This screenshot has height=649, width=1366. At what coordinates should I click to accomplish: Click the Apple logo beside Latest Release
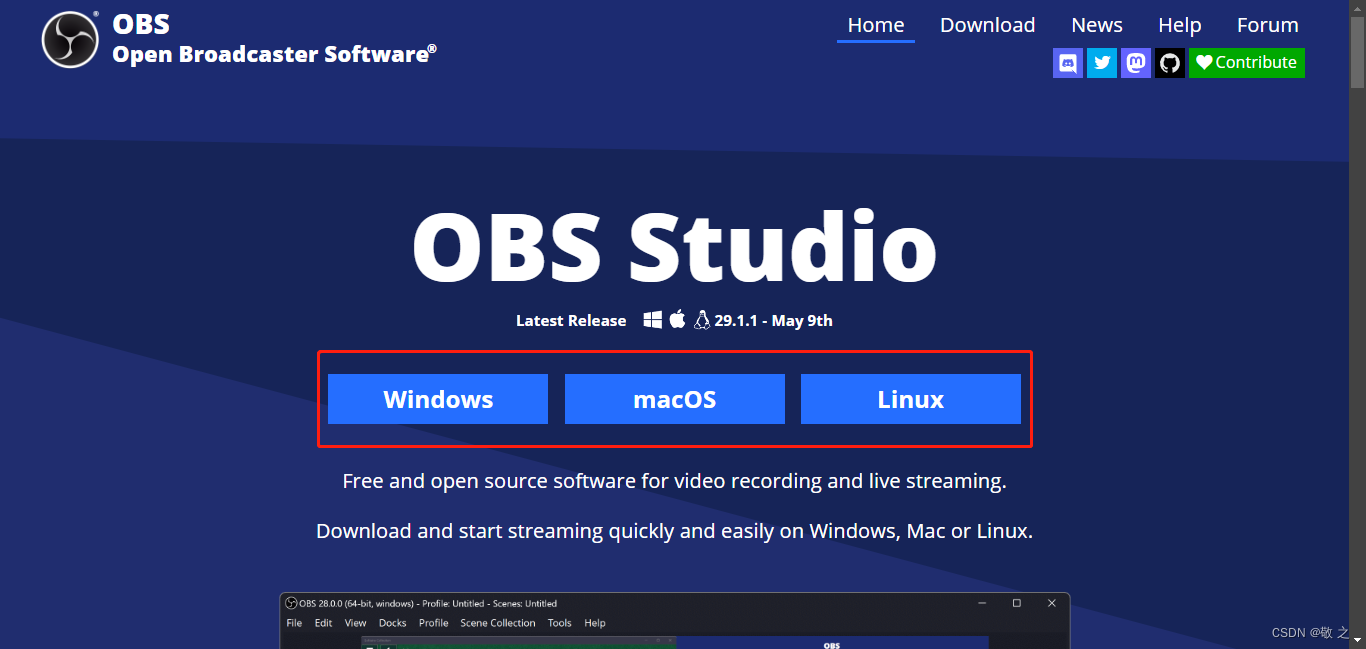pos(677,319)
